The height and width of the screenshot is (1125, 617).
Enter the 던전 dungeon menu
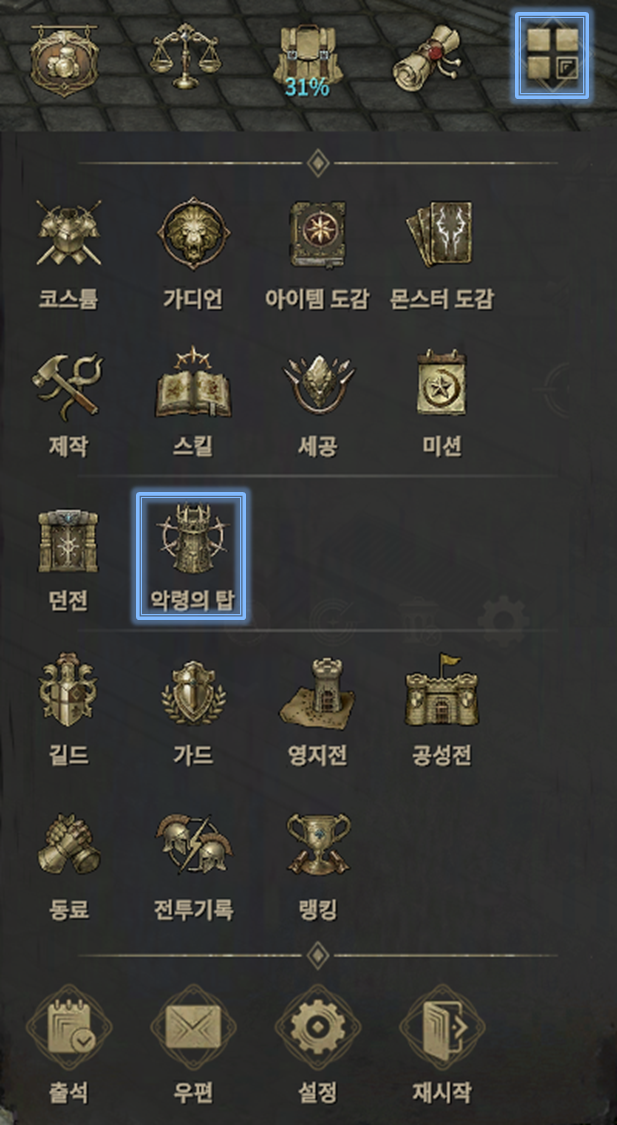pyautogui.click(x=69, y=557)
